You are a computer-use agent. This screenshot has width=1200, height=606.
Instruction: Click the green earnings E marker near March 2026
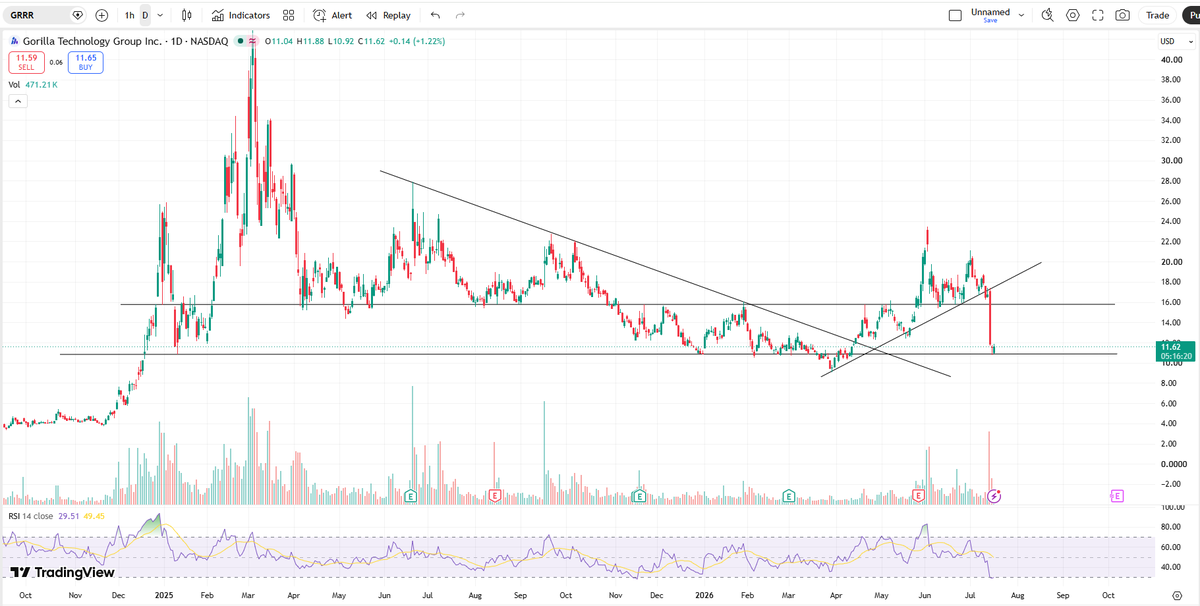789,495
